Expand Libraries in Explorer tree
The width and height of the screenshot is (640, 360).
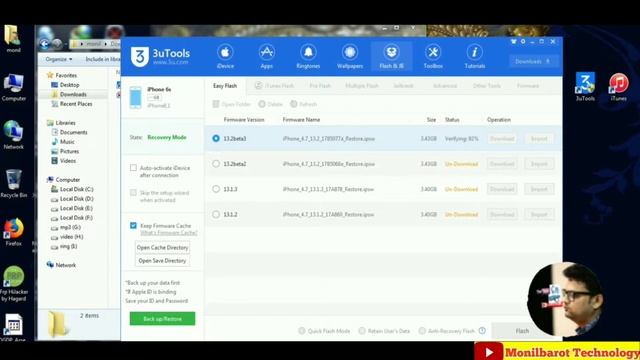click(x=61, y=122)
